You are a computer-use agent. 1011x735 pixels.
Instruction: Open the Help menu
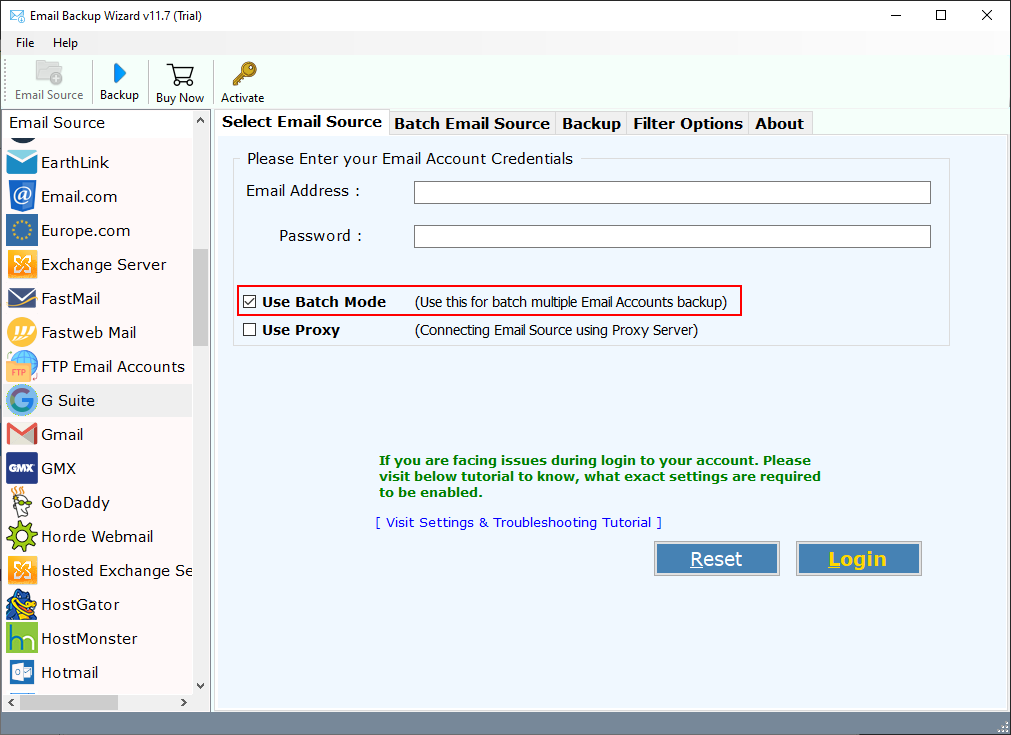tap(65, 43)
